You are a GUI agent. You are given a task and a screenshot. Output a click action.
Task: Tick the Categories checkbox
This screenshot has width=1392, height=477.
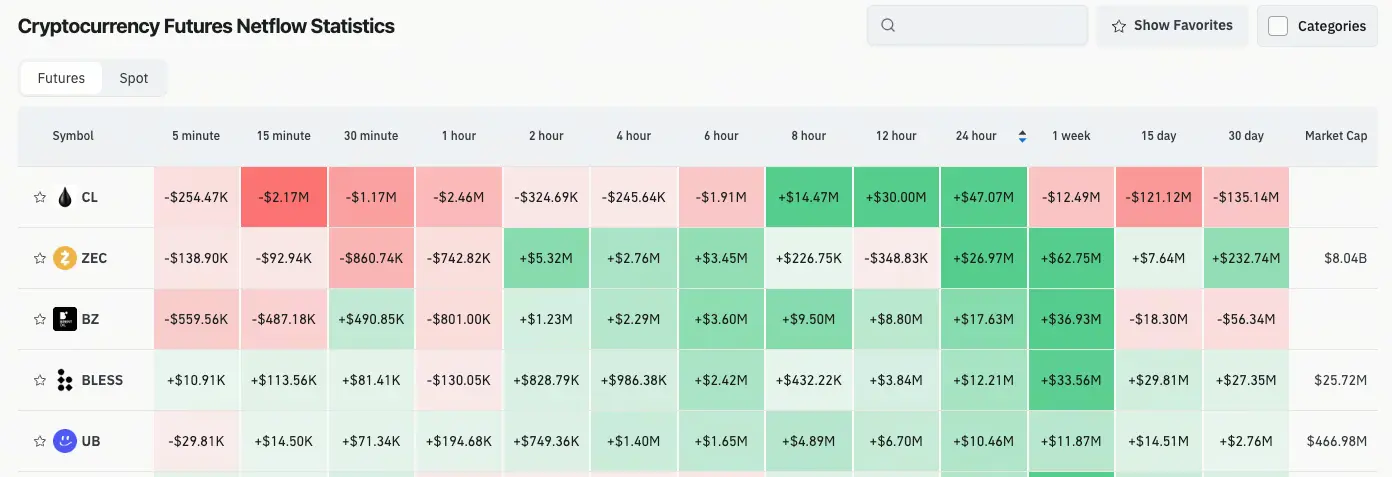tap(1278, 26)
